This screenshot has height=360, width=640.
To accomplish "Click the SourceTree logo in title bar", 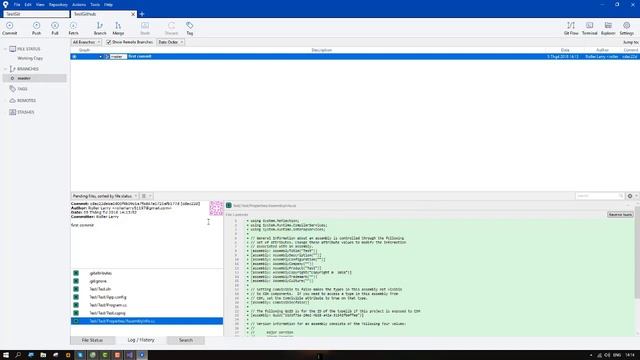I will coord(5,4).
